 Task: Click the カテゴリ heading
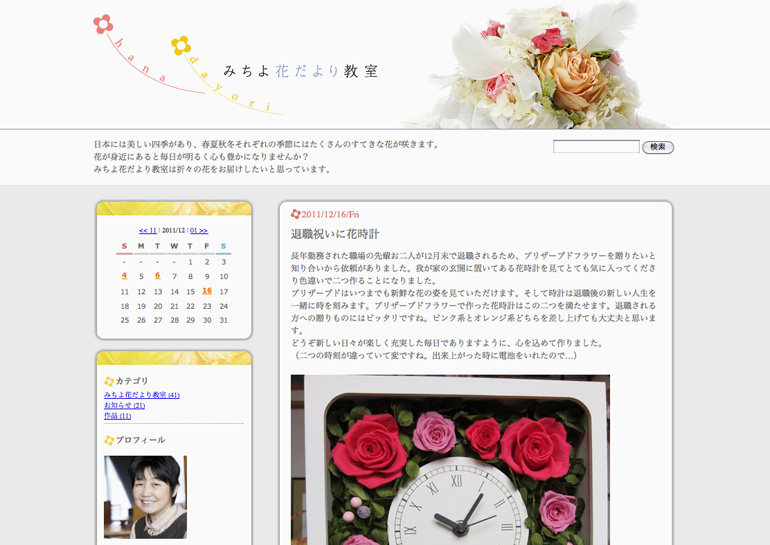132,381
